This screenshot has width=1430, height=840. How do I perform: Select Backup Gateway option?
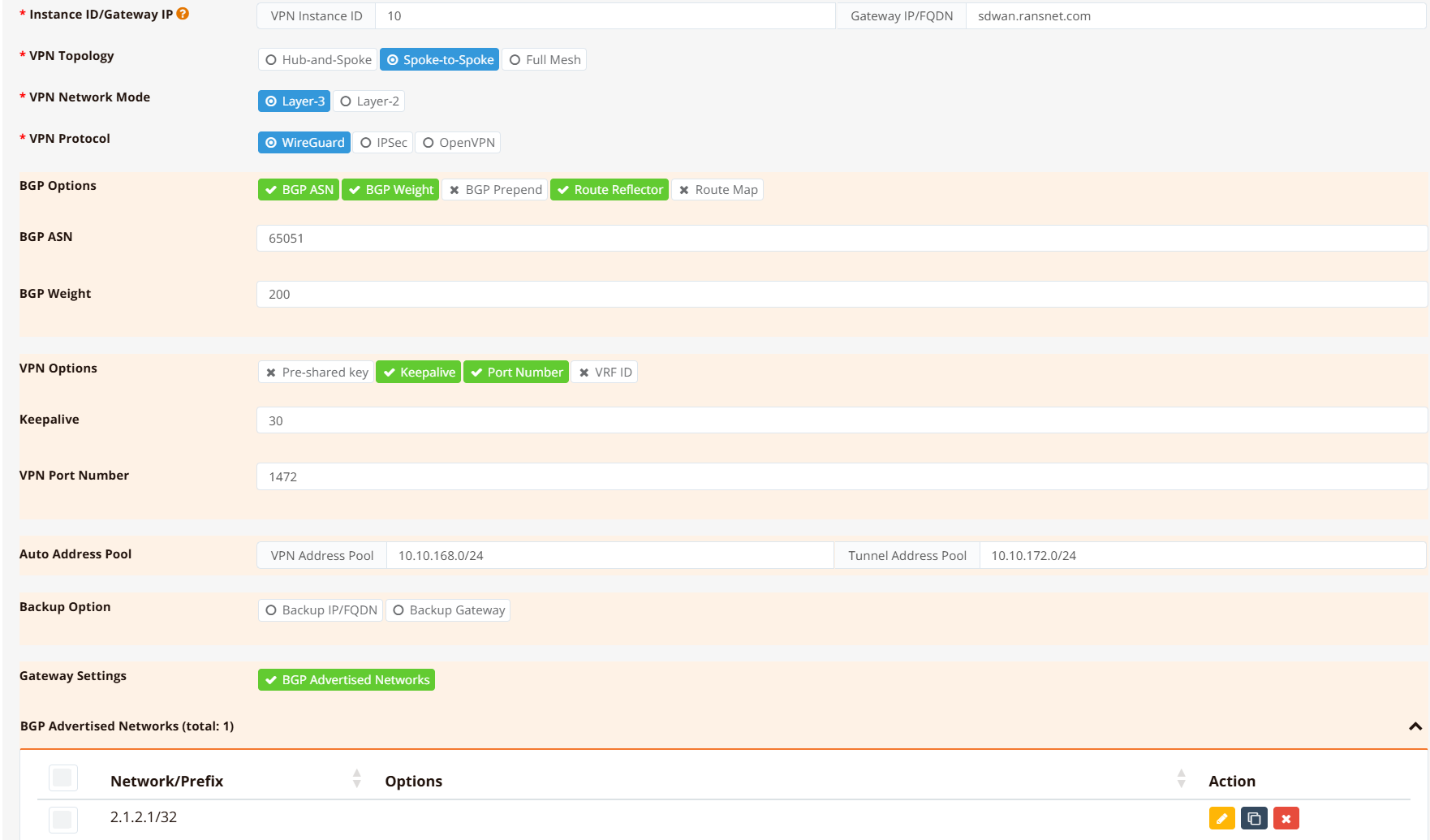coord(448,610)
